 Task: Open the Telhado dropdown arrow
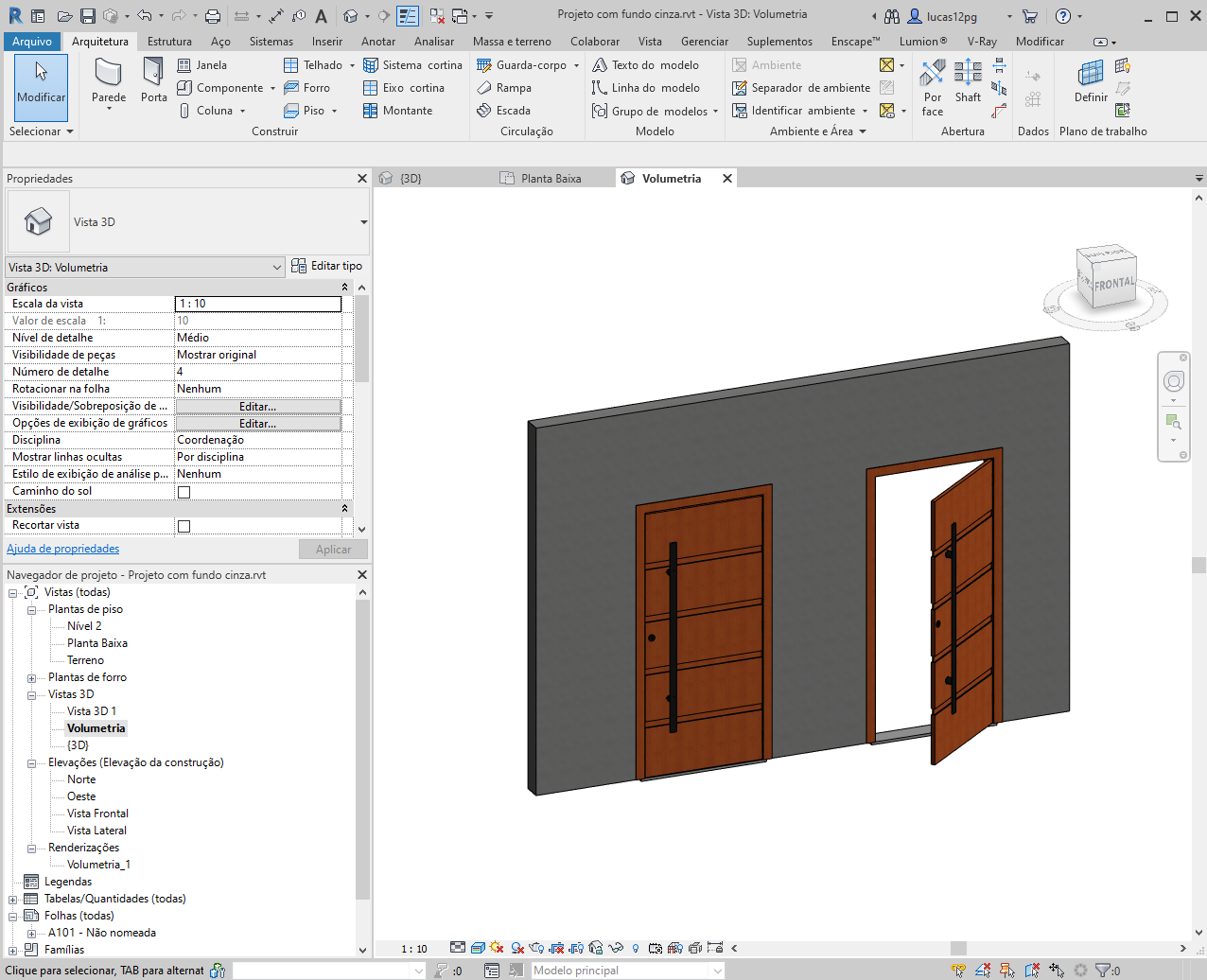pyautogui.click(x=352, y=65)
